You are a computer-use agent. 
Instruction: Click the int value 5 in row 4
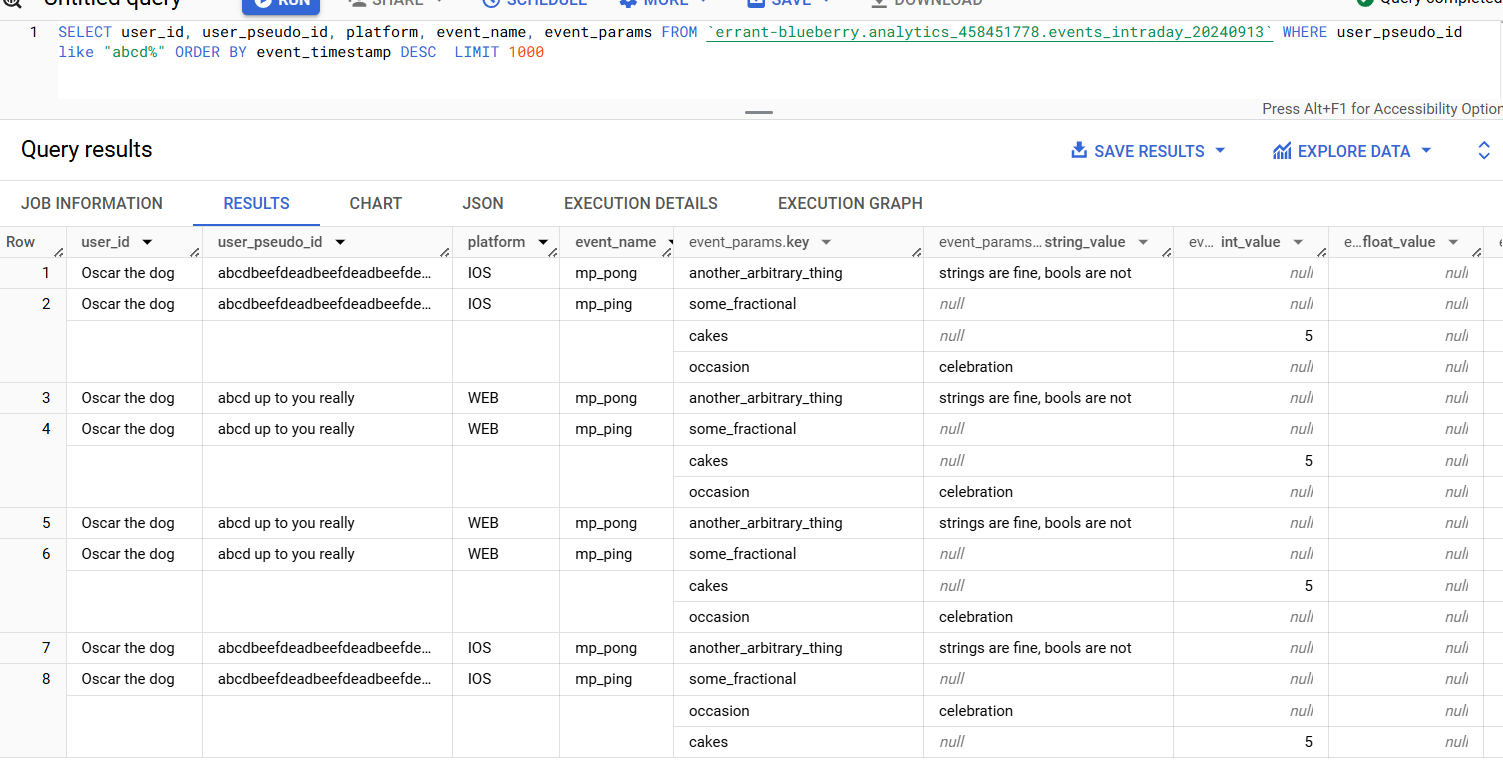click(1308, 461)
